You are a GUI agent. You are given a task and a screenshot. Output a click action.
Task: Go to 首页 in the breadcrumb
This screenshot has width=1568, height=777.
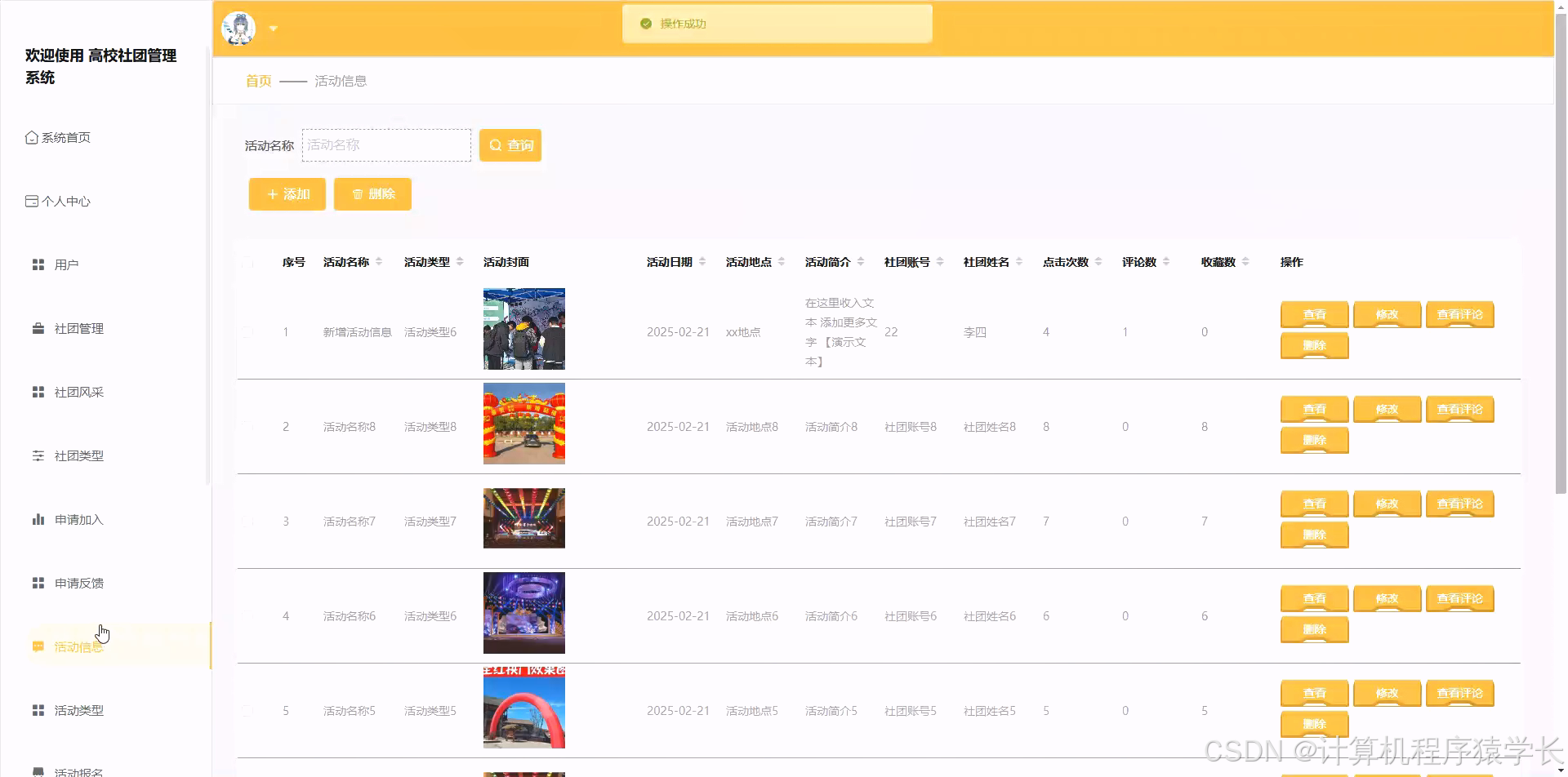point(259,81)
